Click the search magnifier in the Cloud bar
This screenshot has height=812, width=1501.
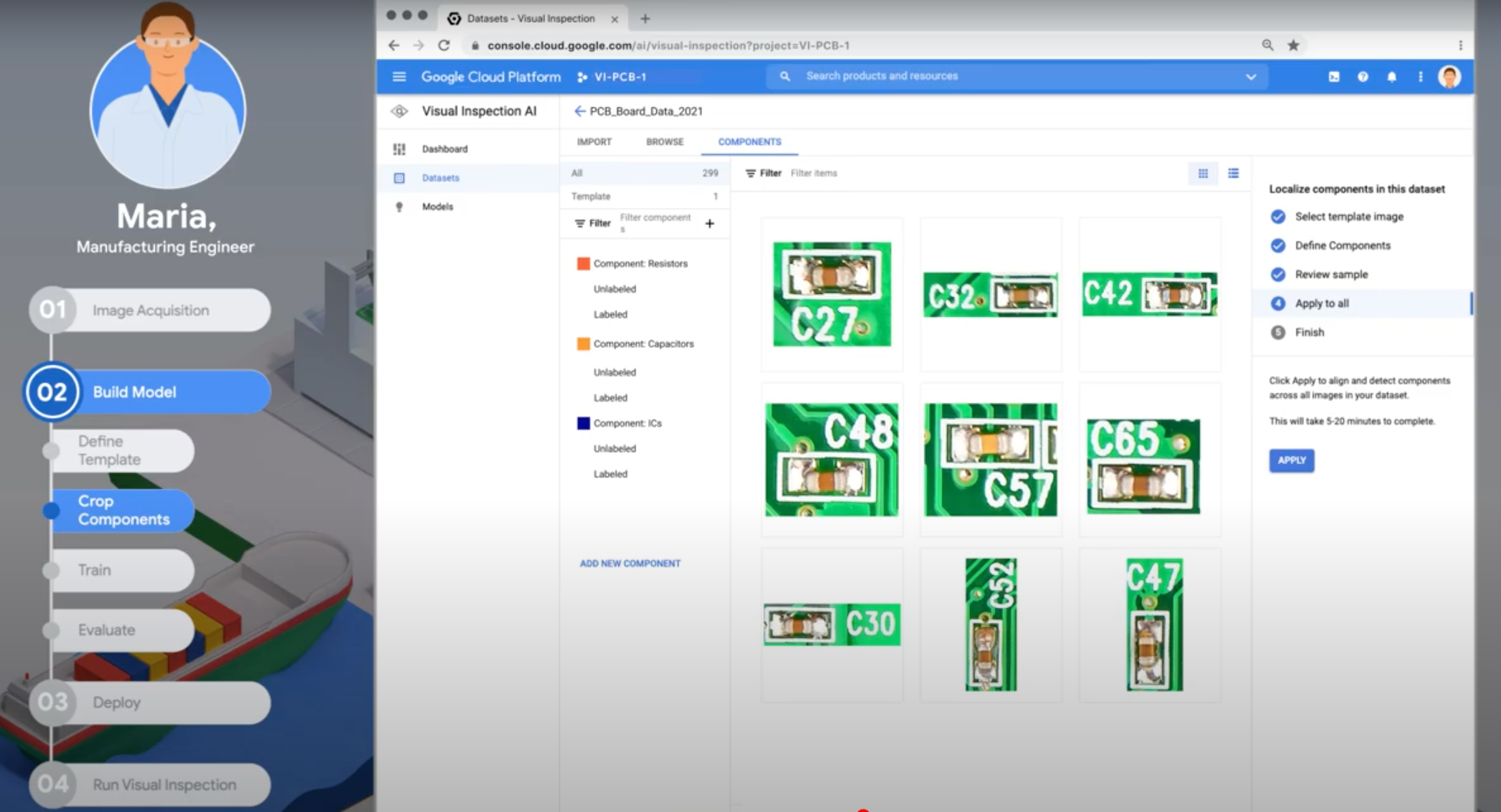tap(785, 77)
